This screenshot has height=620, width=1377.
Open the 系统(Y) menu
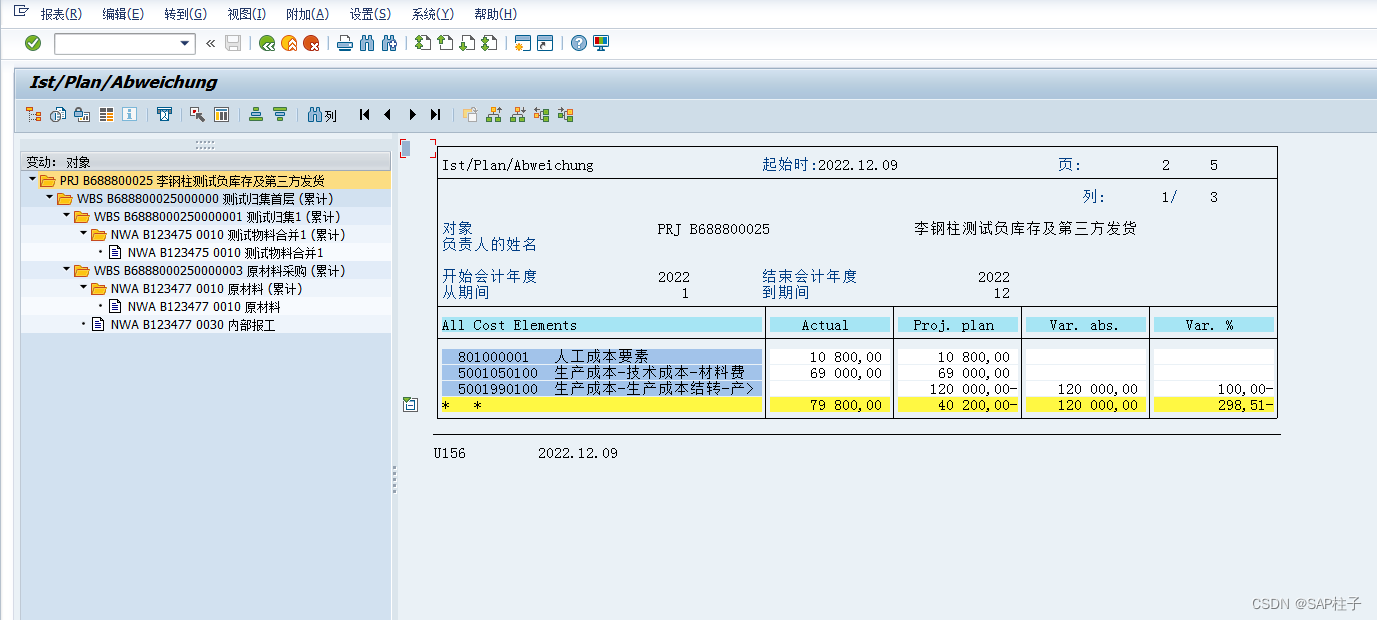click(432, 14)
